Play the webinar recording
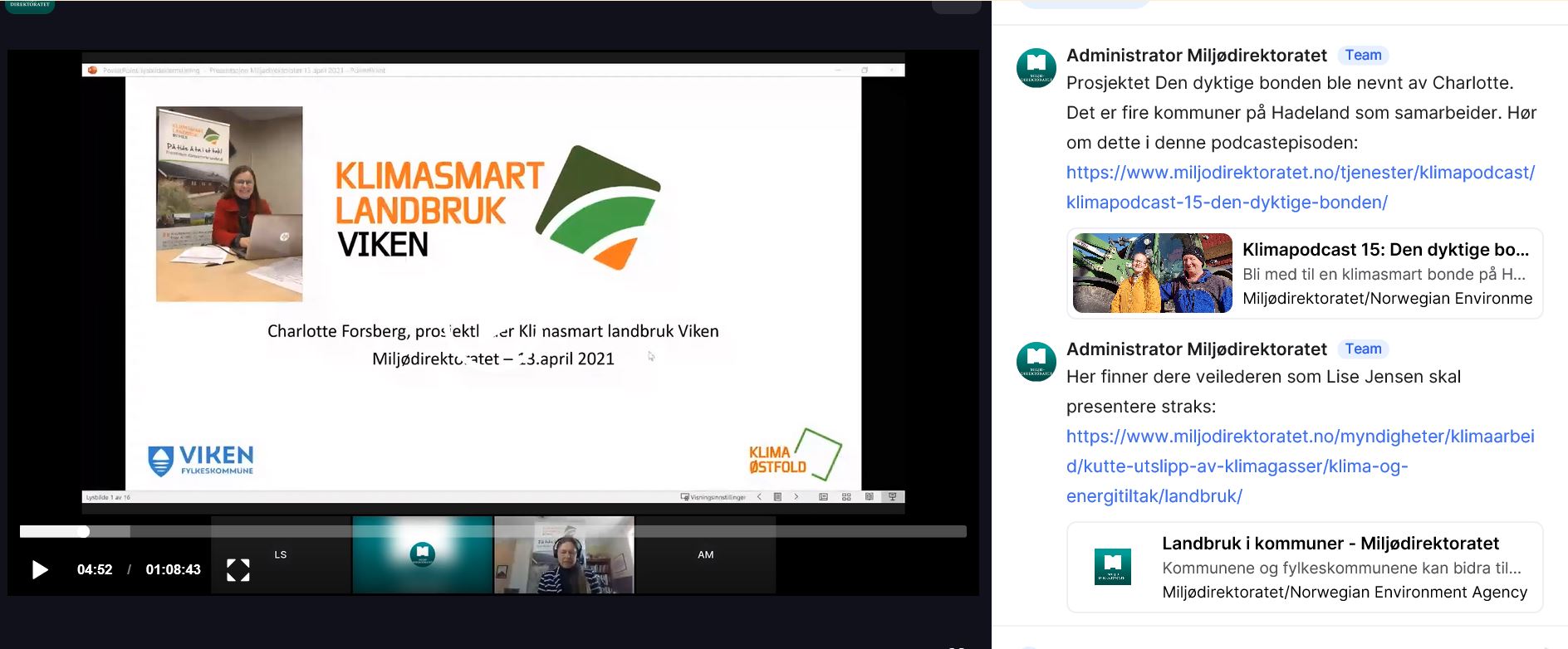Screen dimensions: 1568x649 pos(39,569)
